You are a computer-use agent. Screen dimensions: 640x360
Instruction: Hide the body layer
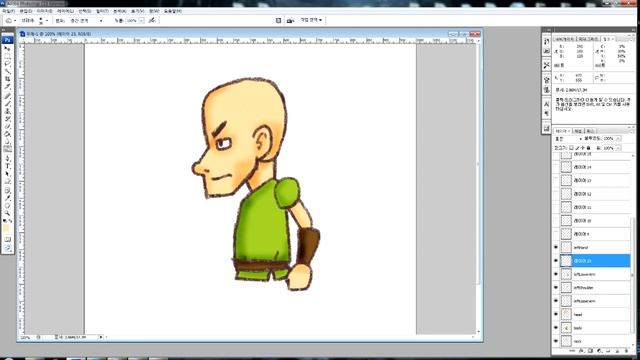[556, 328]
